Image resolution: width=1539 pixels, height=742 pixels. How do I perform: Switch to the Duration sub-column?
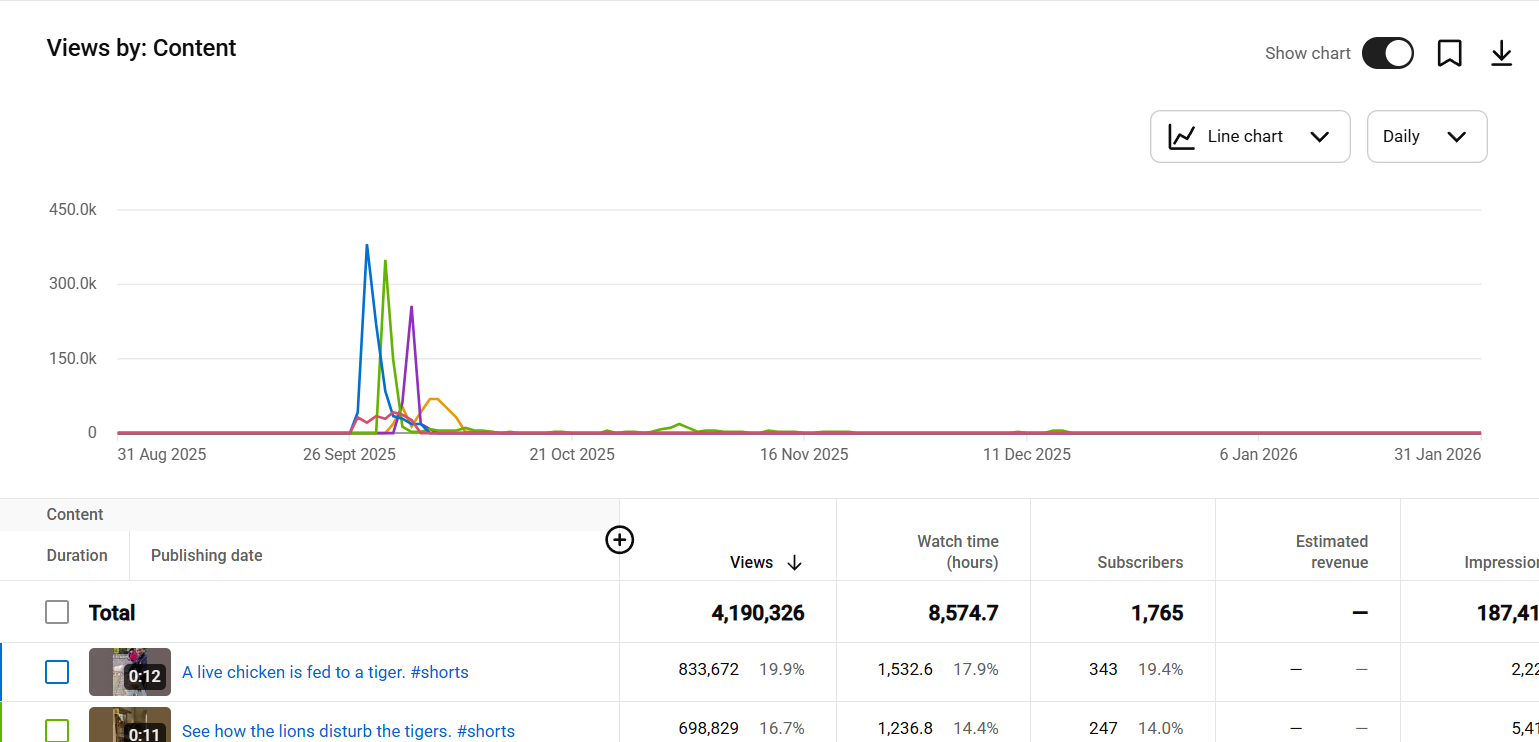(x=77, y=556)
